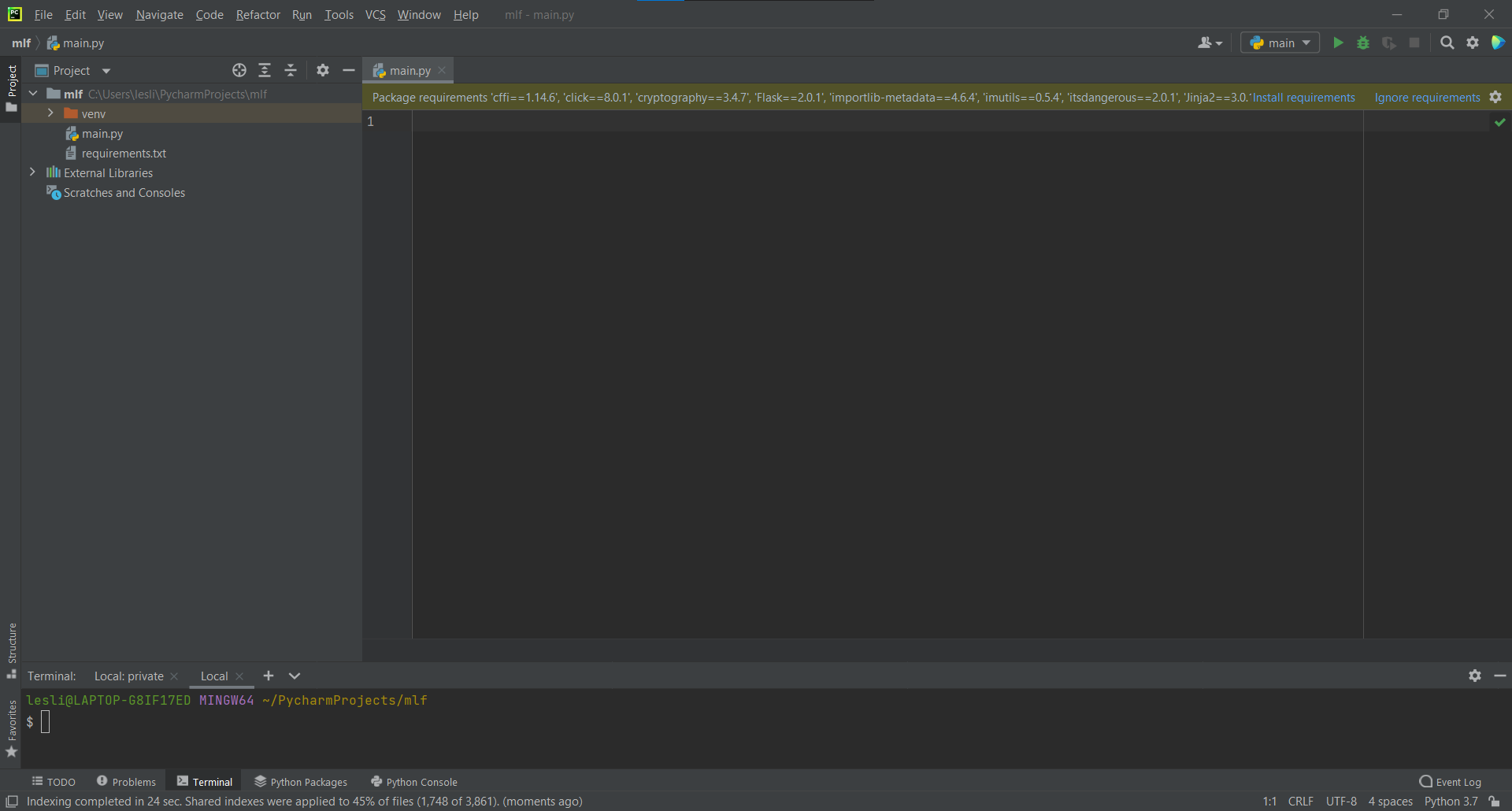Open the requirements notification gear settings
Screen dimensions: 1512x811
pyautogui.click(x=1495, y=97)
